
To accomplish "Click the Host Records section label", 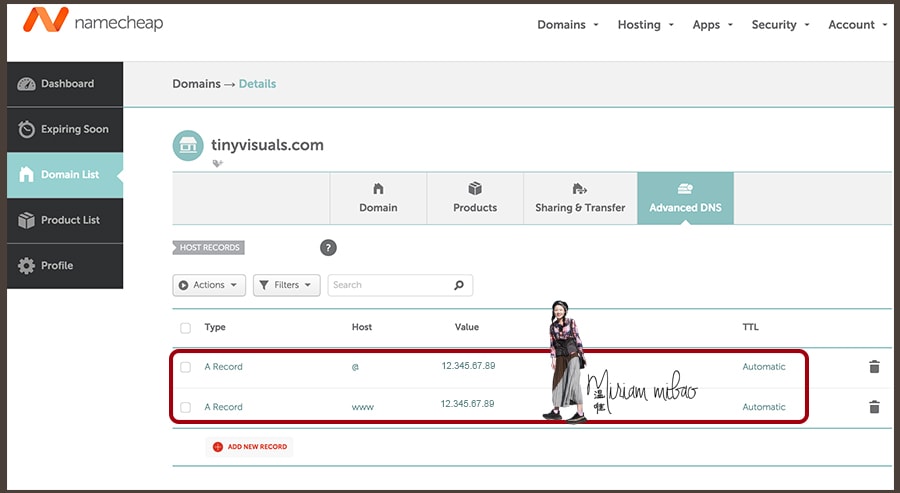I will (209, 247).
